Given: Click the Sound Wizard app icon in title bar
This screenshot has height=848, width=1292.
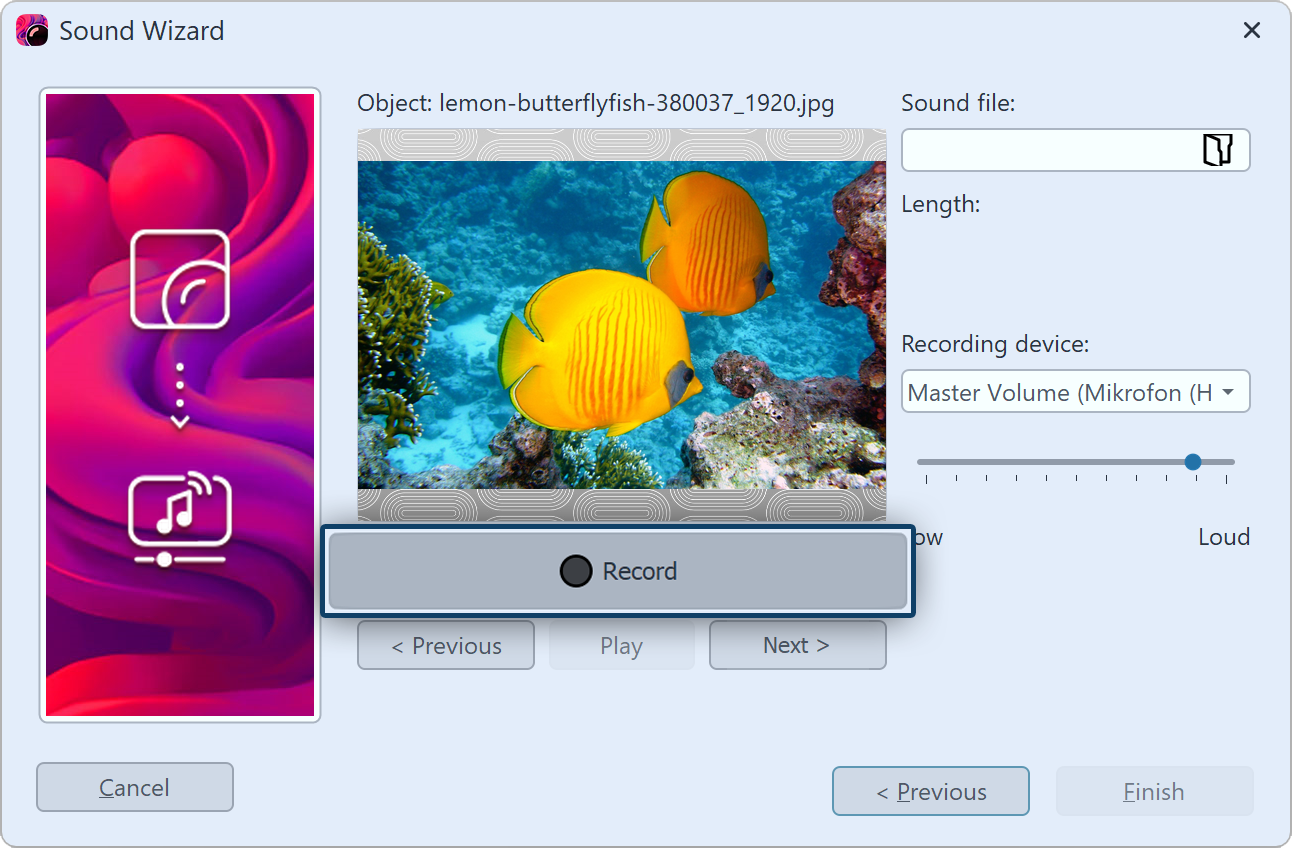Looking at the screenshot, I should [x=33, y=31].
